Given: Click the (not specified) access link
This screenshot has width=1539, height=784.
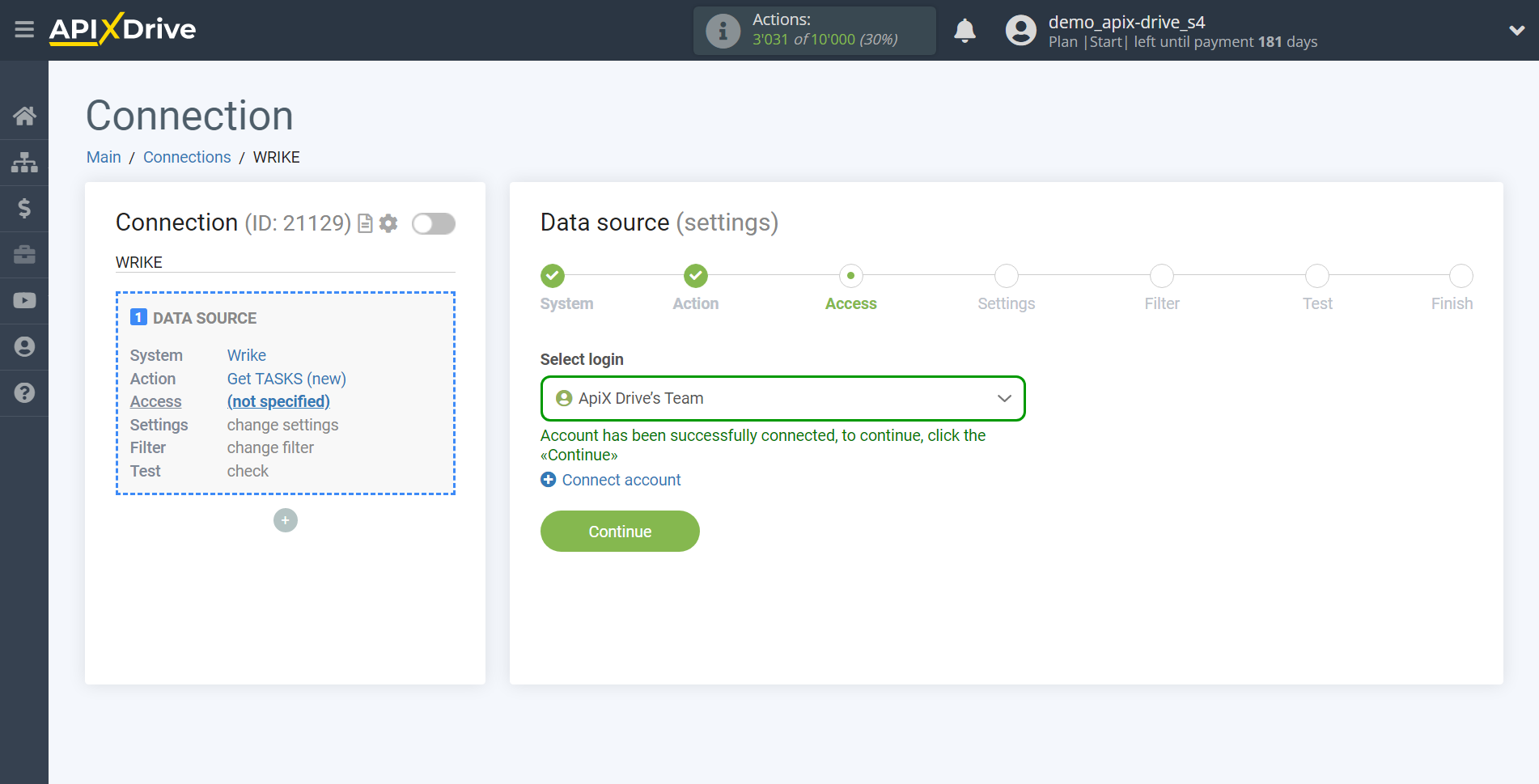Looking at the screenshot, I should (x=278, y=401).
